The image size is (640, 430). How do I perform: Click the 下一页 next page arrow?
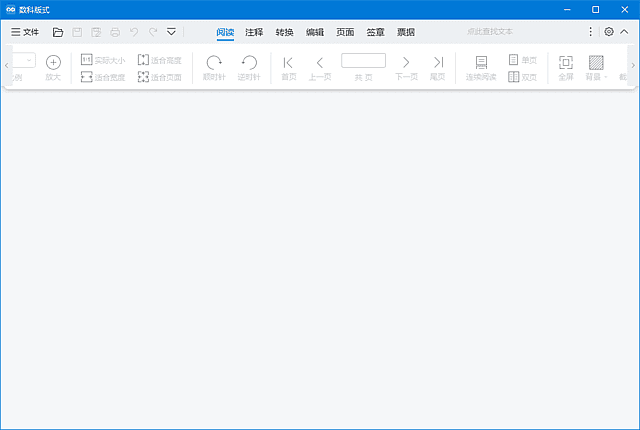click(406, 67)
